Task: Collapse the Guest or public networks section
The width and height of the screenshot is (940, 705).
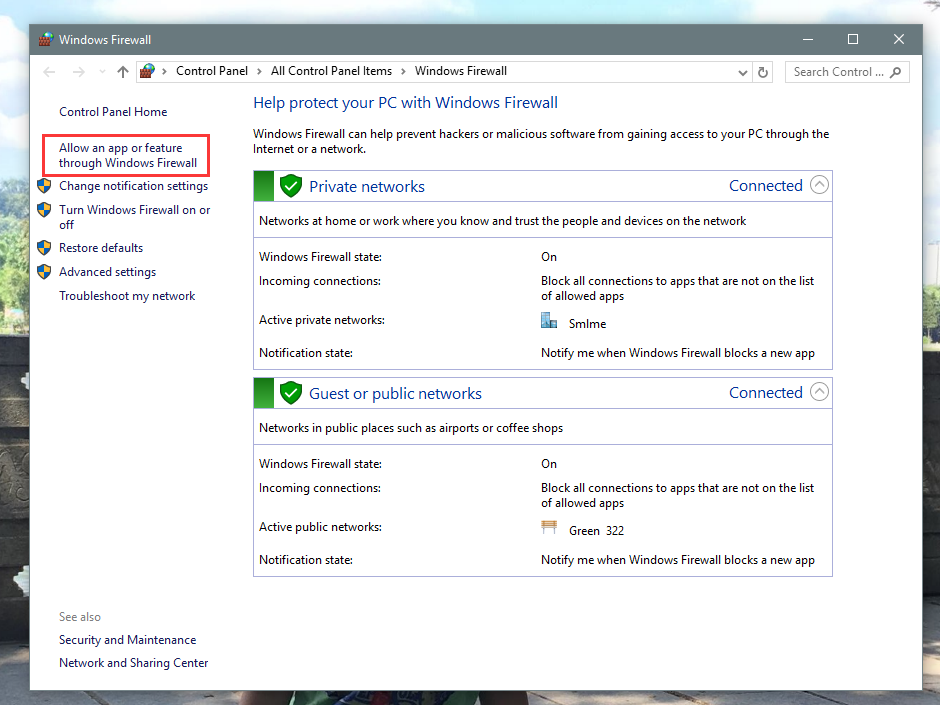Action: 819,391
